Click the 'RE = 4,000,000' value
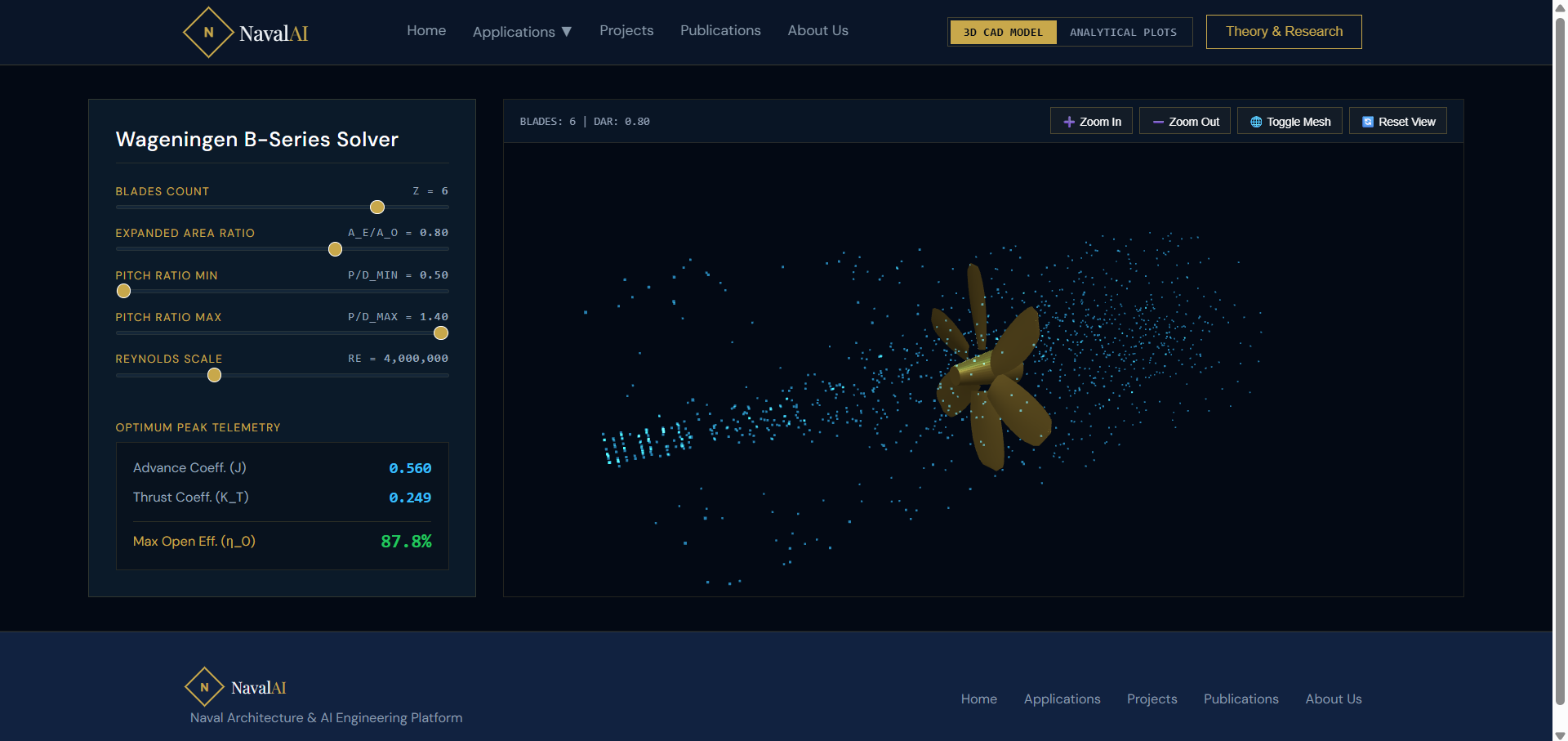 click(398, 359)
